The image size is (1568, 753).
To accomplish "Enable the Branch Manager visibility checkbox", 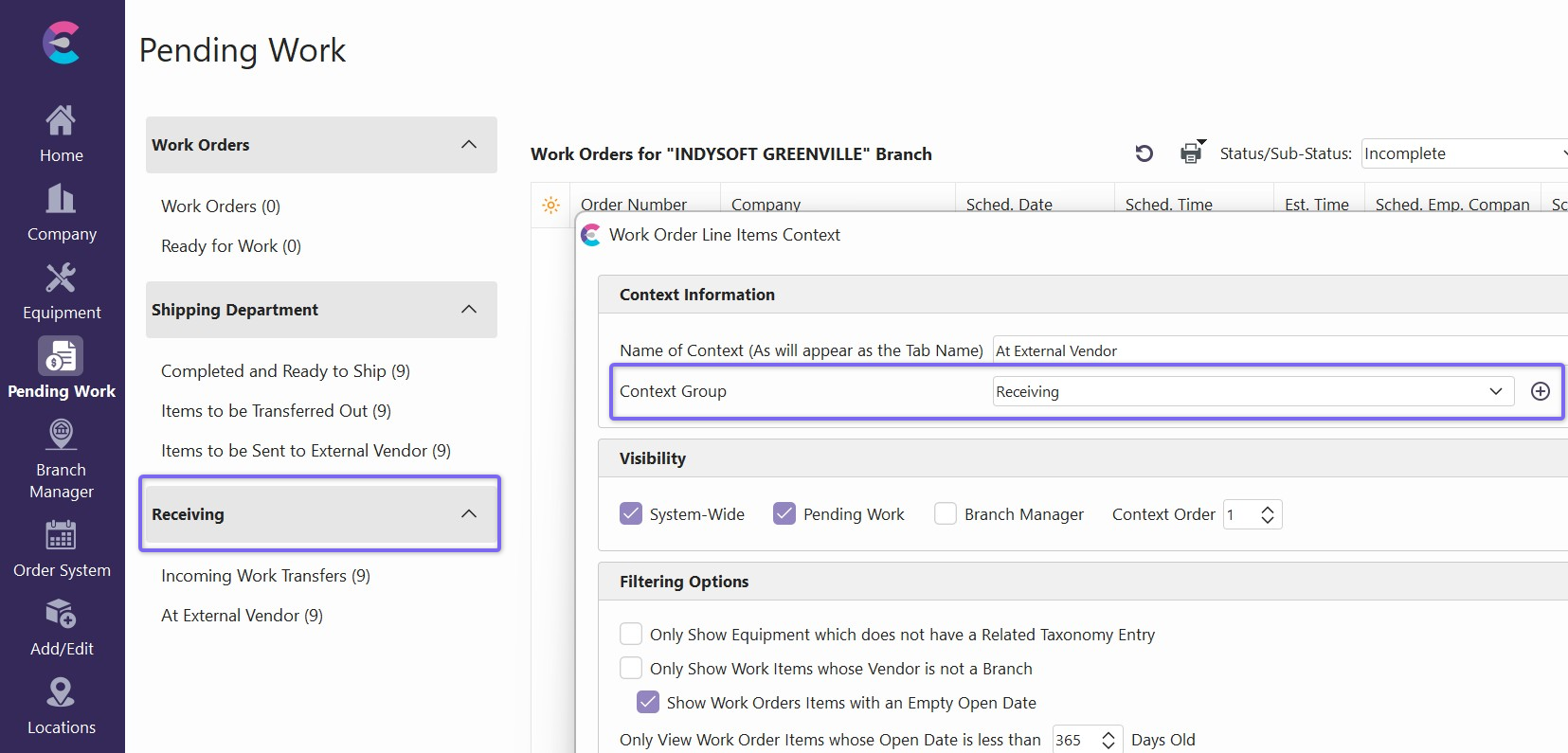I will point(946,513).
